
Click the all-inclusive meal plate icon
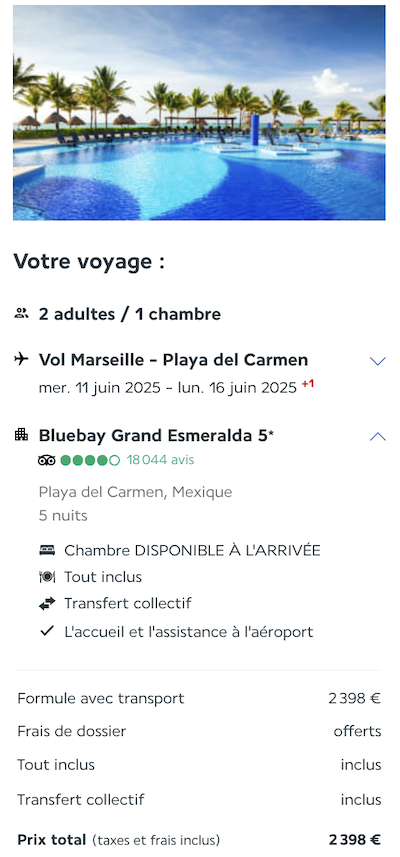coord(47,577)
